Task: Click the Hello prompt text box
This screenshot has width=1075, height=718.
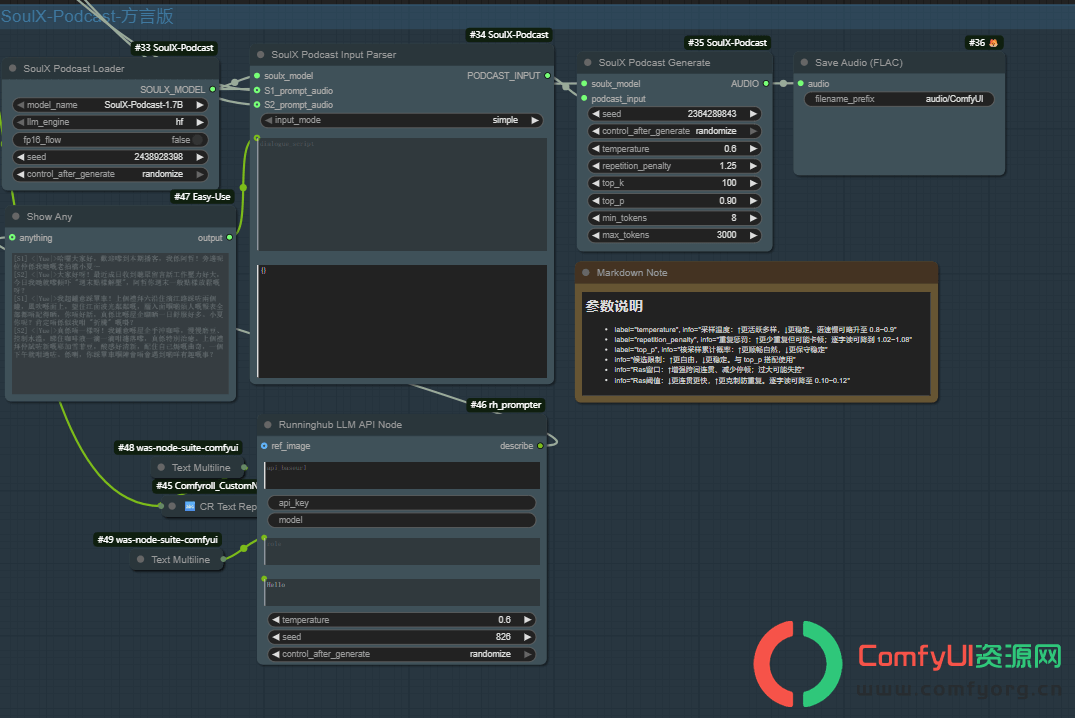Action: [402, 593]
